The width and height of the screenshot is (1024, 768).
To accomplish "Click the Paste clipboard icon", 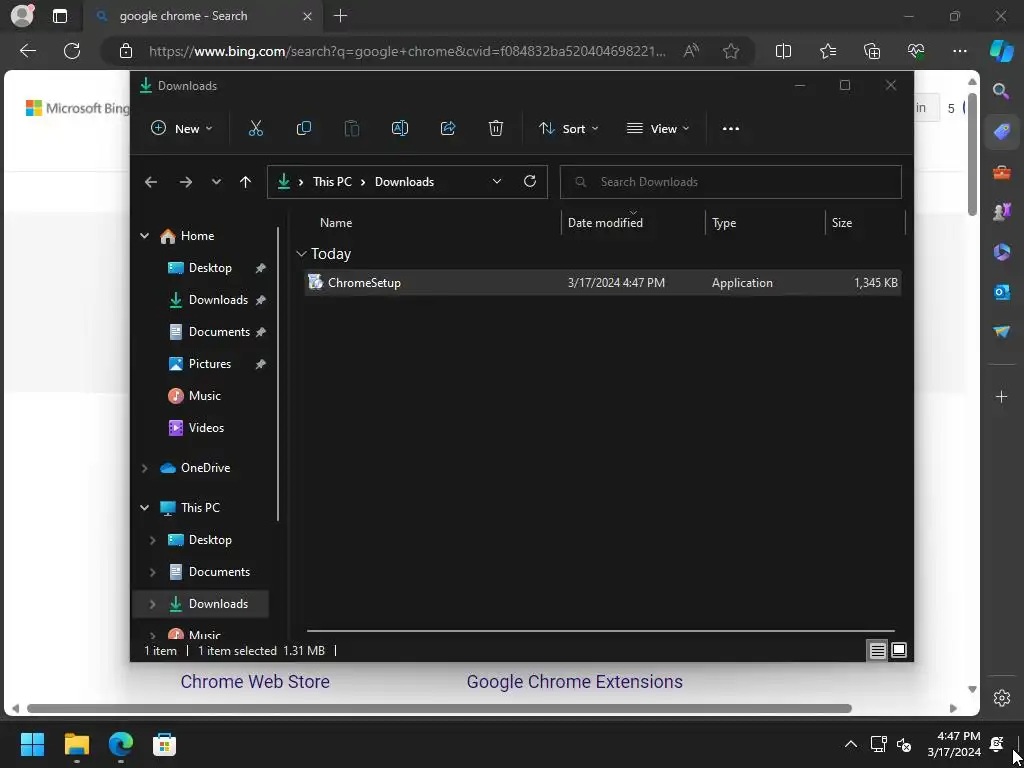I will tap(351, 129).
